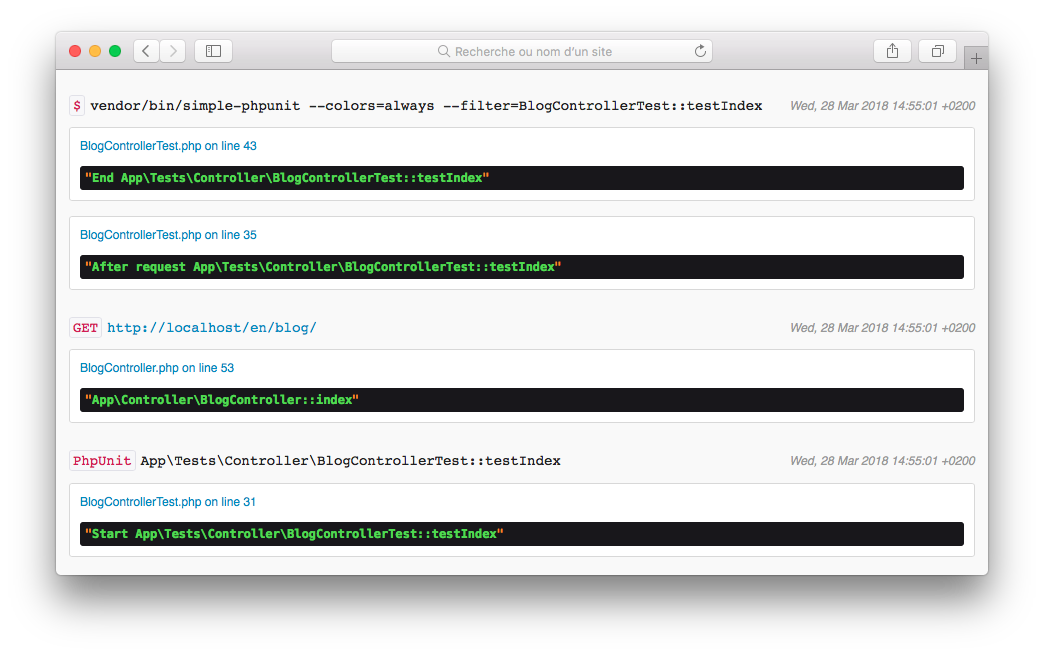Image resolution: width=1044 pixels, height=655 pixels.
Task: Open link BlogController.php on line 53
Action: click(157, 368)
